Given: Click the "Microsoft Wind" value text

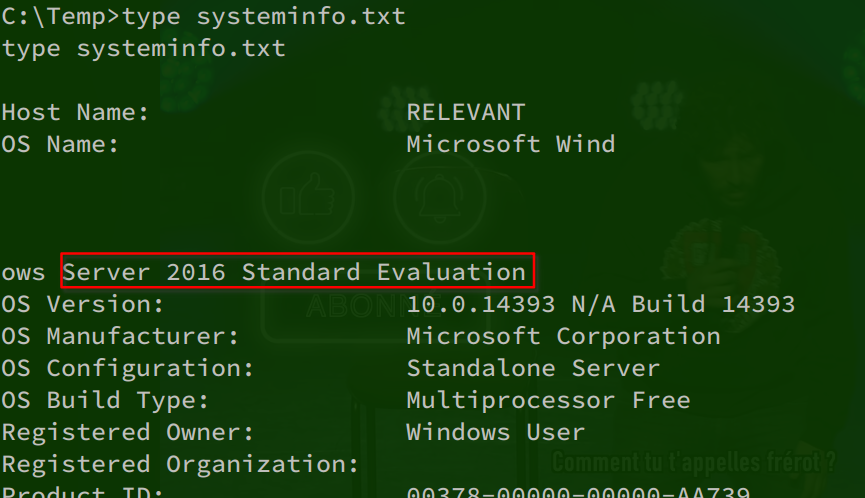Looking at the screenshot, I should [x=511, y=144].
